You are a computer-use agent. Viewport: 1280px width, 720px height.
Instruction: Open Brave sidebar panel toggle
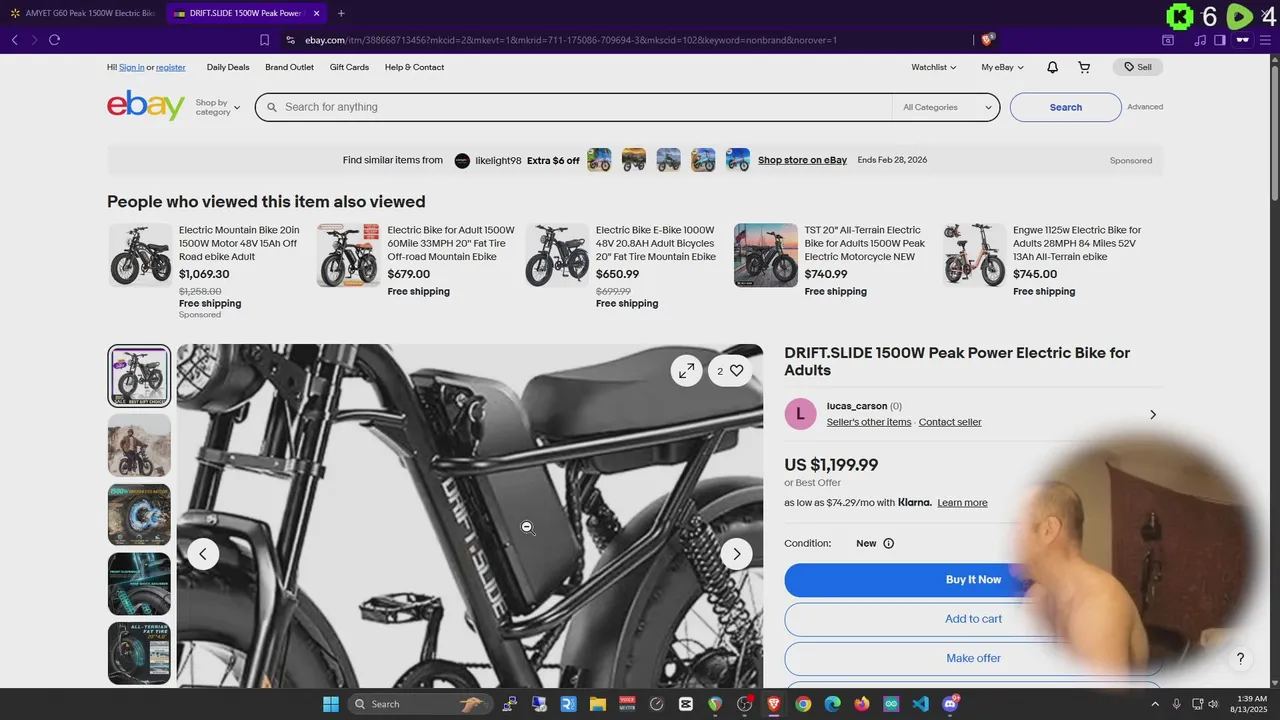tap(1220, 40)
